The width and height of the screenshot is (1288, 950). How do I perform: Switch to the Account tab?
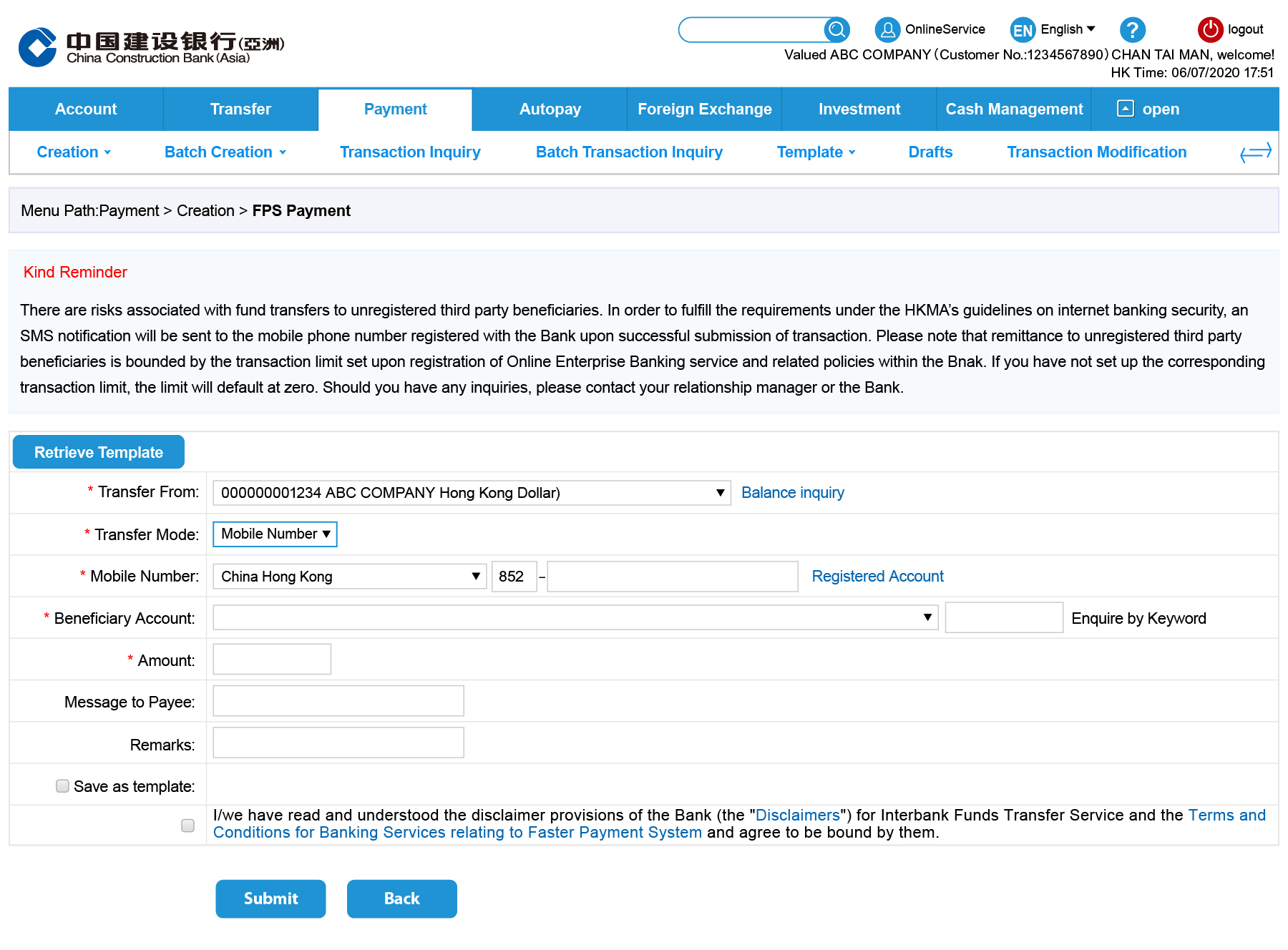coord(86,109)
